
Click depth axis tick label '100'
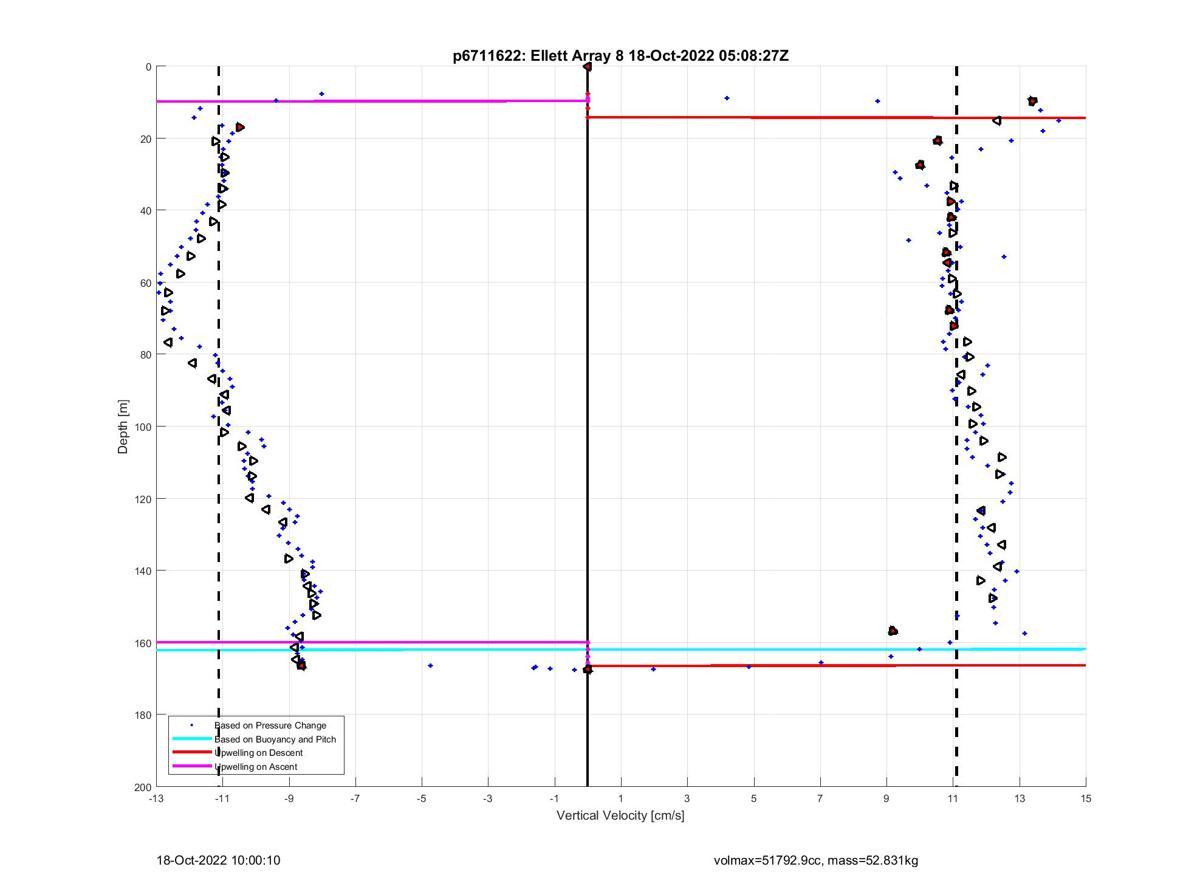pos(142,427)
